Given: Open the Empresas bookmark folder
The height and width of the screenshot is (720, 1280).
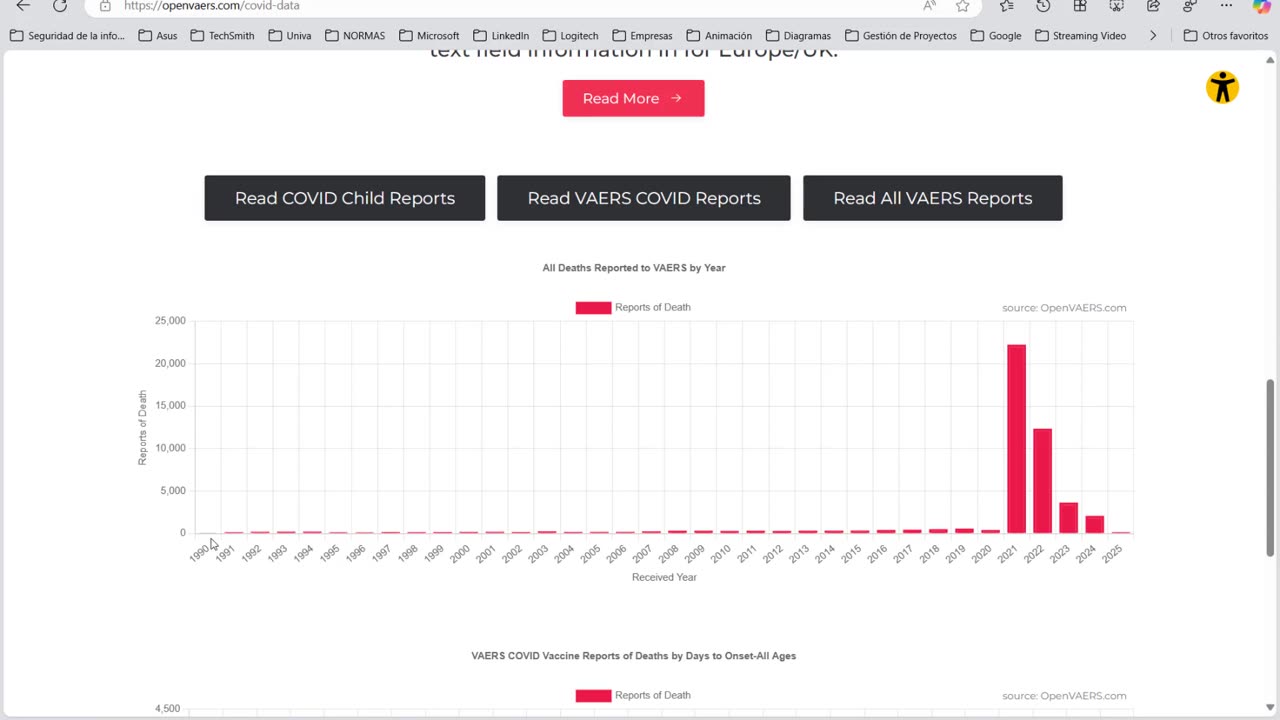Looking at the screenshot, I should click(x=642, y=36).
